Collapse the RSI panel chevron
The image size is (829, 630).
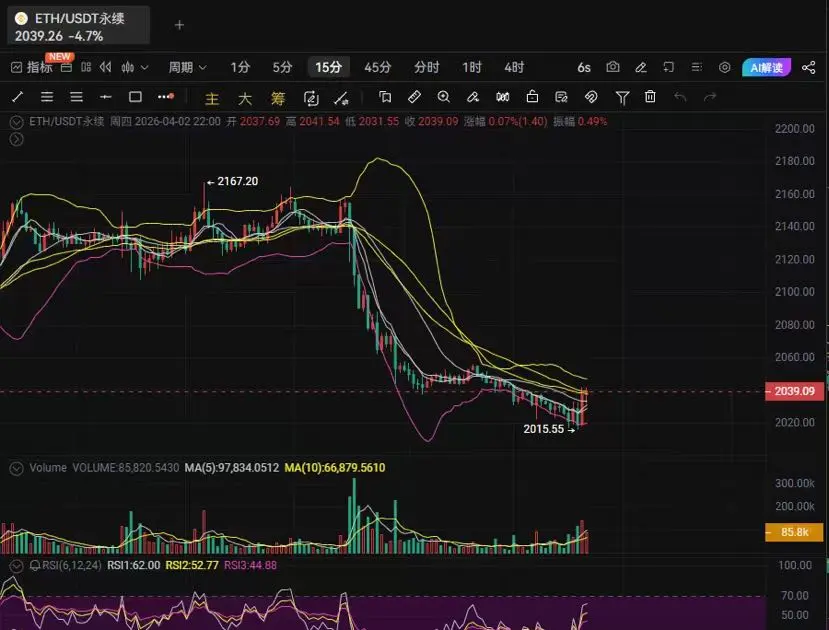click(x=16, y=566)
